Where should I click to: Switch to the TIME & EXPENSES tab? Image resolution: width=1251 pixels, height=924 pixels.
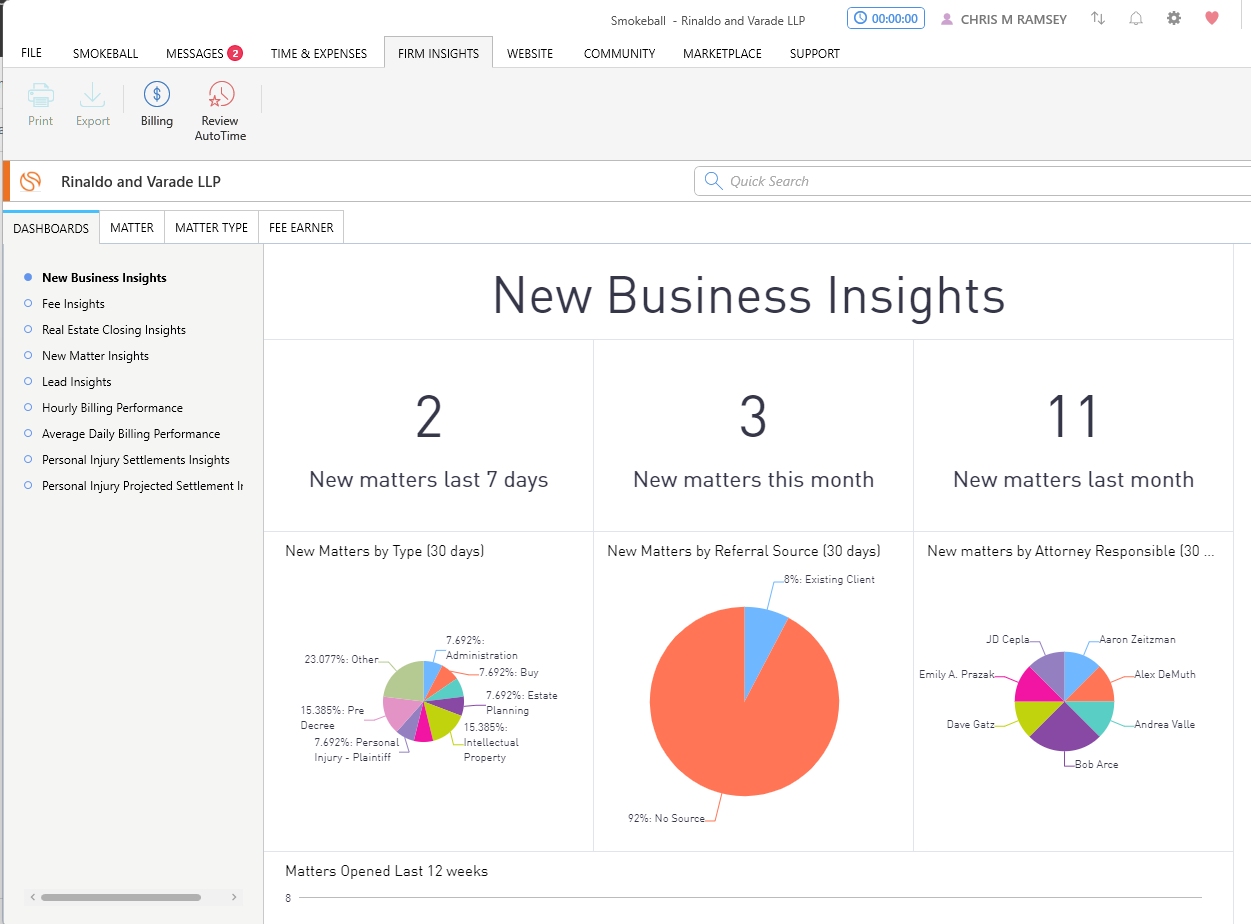click(x=319, y=53)
